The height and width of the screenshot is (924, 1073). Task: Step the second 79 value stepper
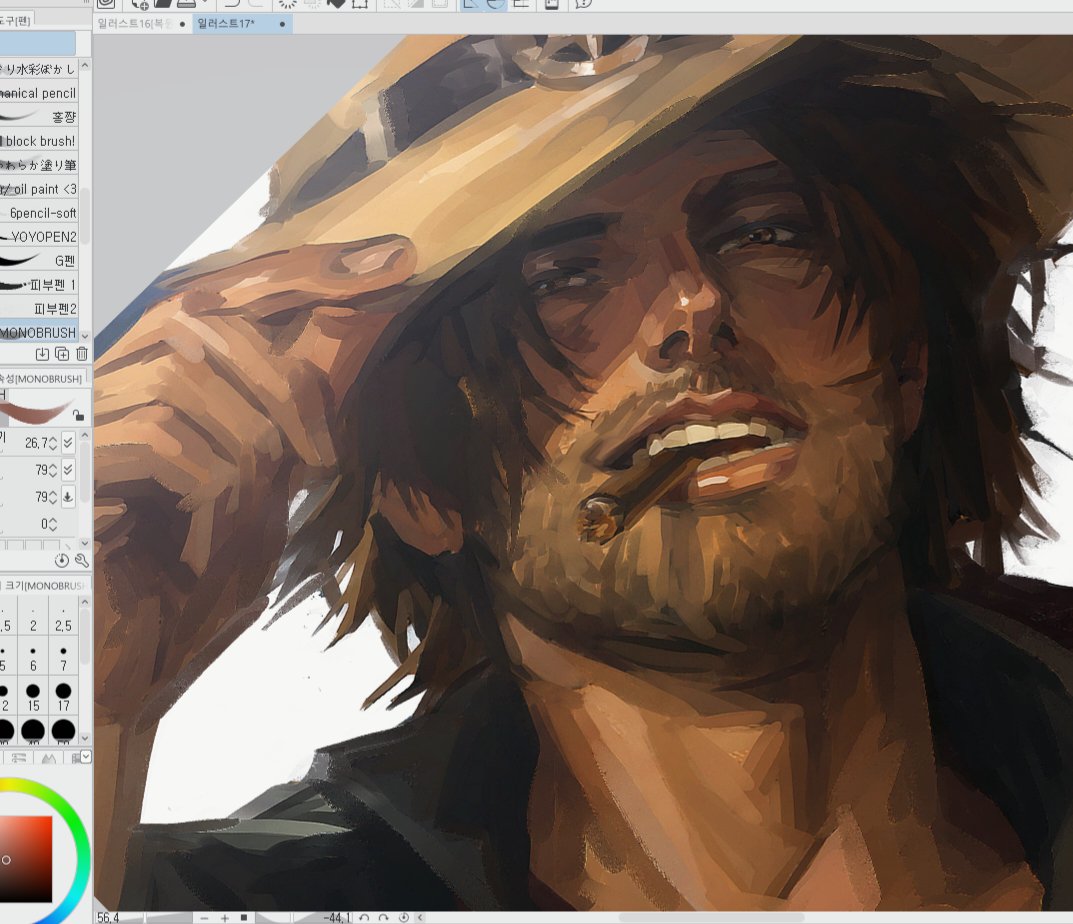click(x=53, y=497)
